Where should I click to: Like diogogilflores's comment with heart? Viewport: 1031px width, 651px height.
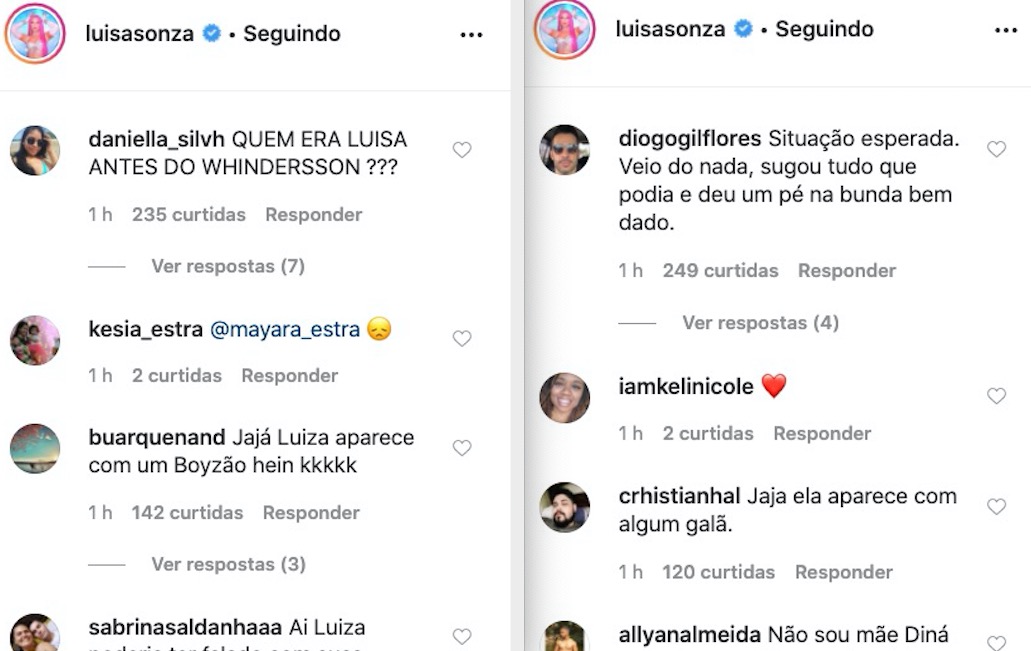click(996, 149)
